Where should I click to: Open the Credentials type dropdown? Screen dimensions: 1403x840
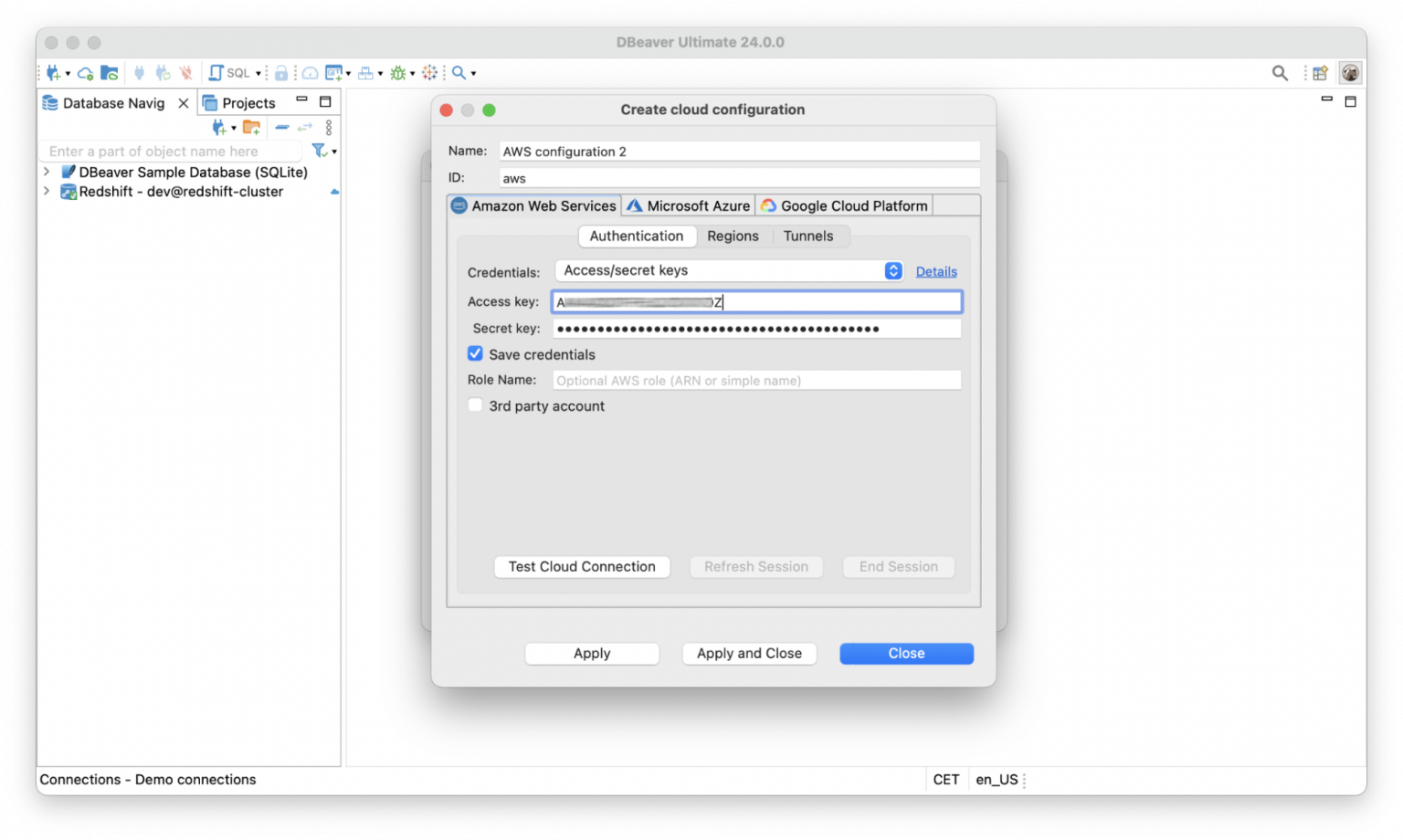[892, 270]
